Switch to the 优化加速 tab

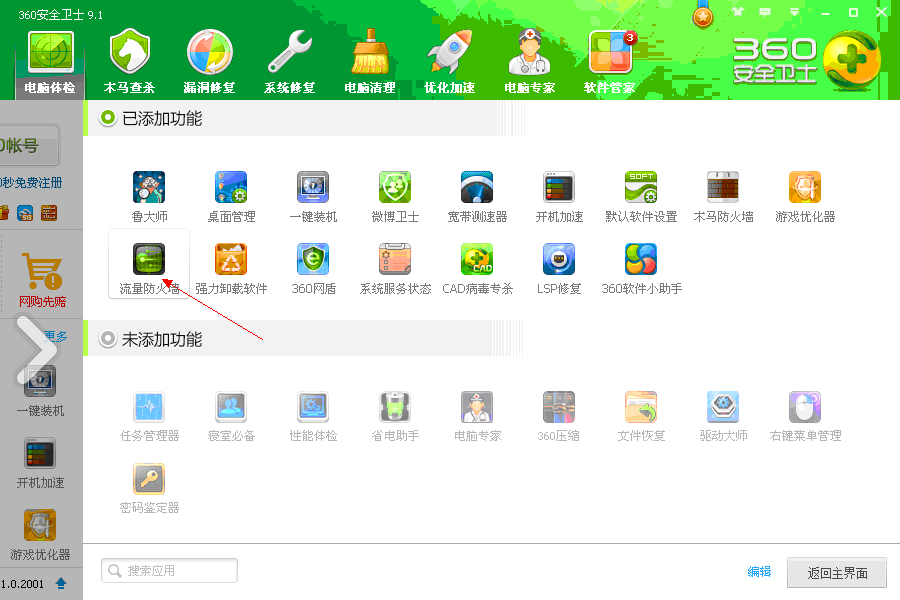coord(449,63)
